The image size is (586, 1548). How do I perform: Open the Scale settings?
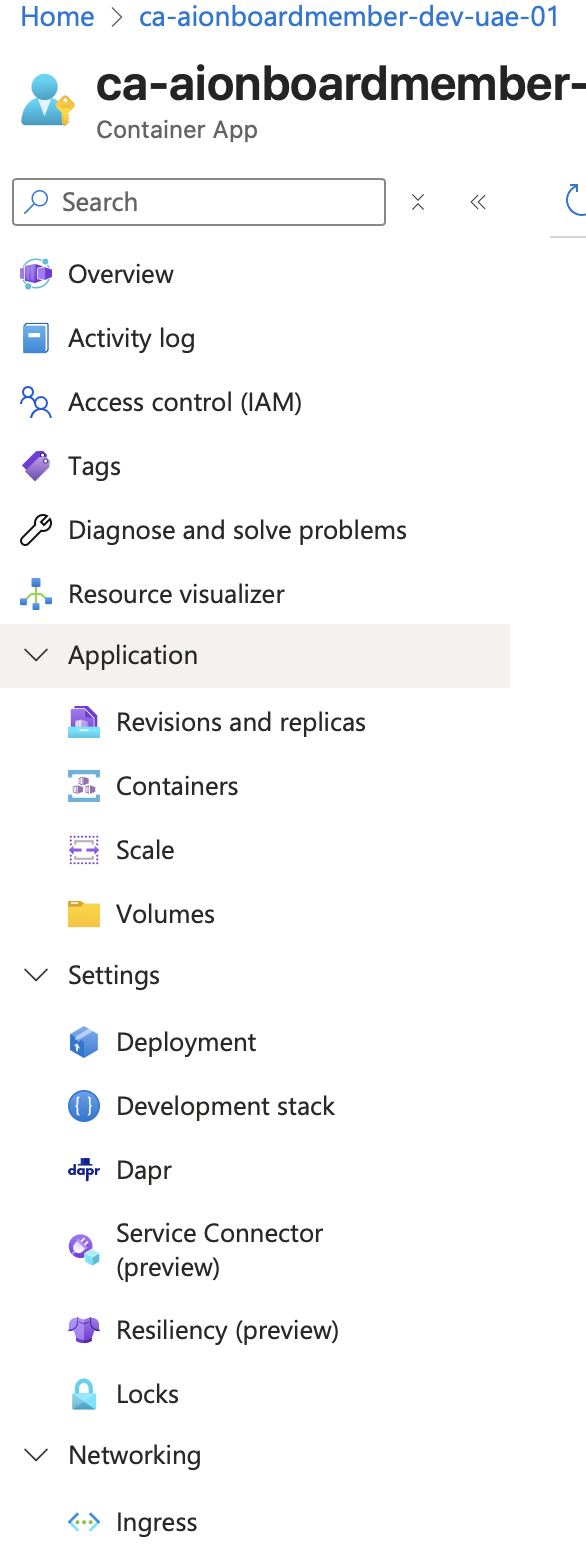click(146, 849)
